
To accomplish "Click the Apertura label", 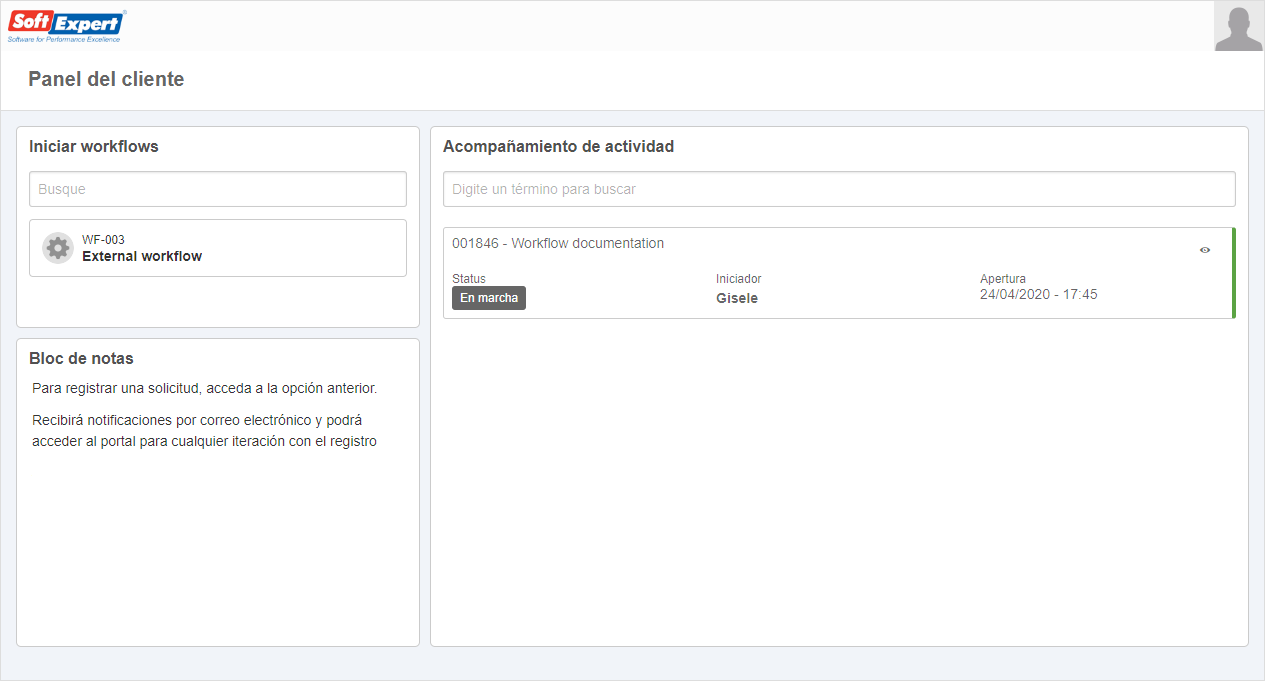I will point(1003,279).
